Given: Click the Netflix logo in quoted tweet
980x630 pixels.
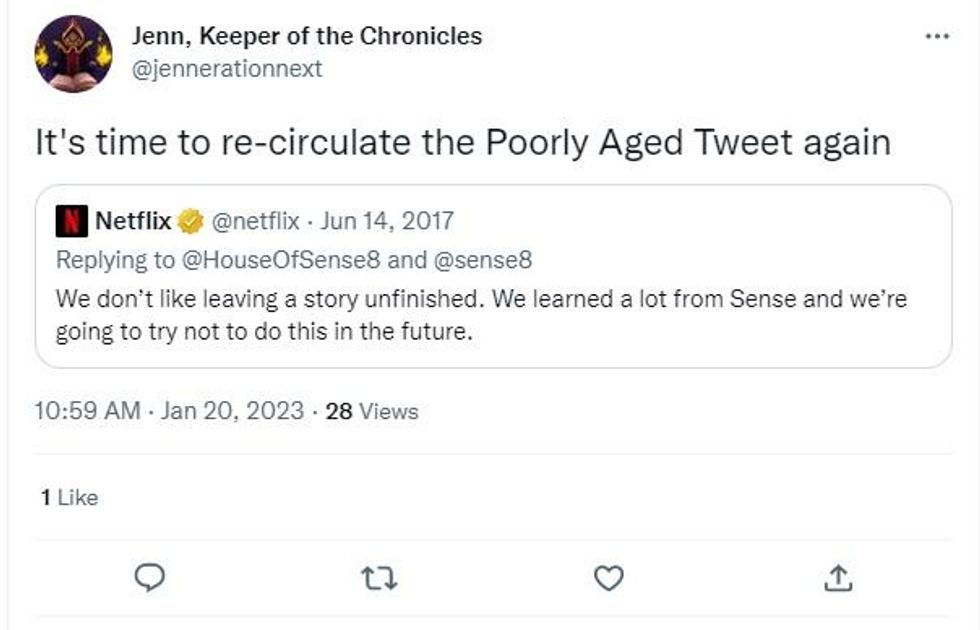Looking at the screenshot, I should (x=70, y=220).
